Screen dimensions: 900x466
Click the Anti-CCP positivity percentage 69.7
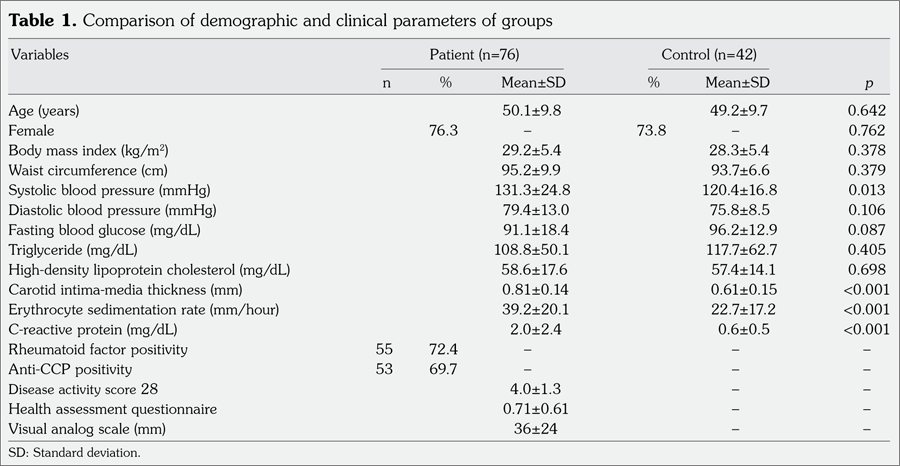(x=445, y=370)
